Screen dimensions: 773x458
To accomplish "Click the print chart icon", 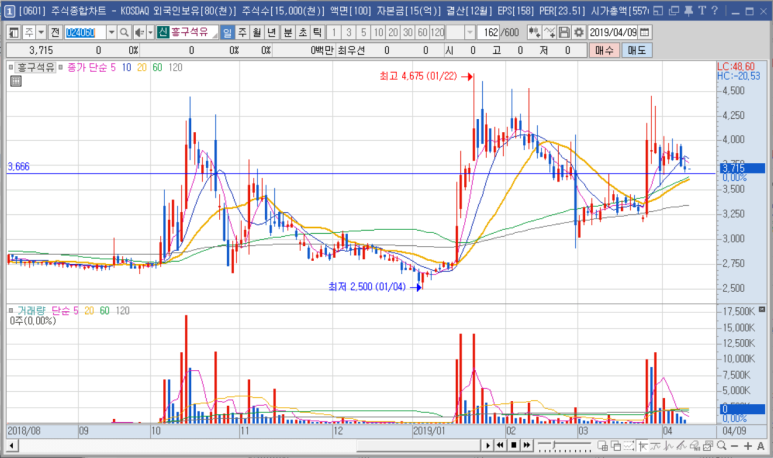I will [x=708, y=446].
